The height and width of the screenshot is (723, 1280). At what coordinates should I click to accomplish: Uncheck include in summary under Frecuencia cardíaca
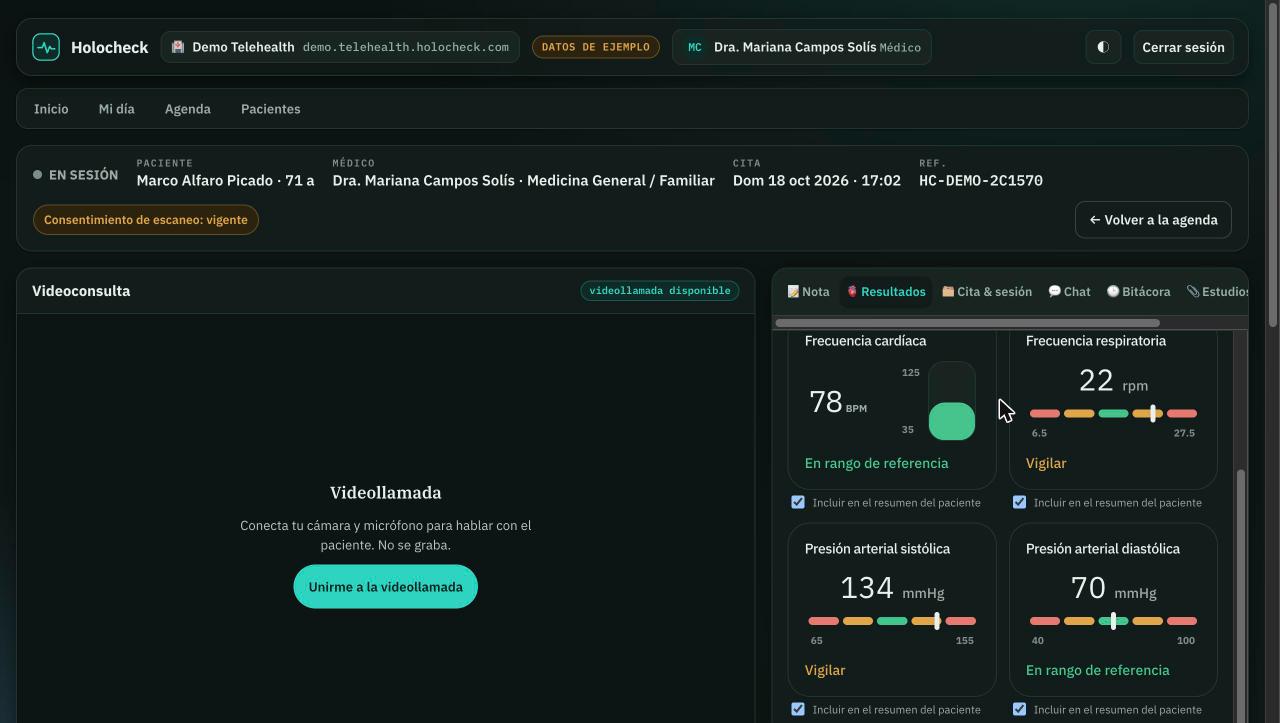tap(798, 502)
